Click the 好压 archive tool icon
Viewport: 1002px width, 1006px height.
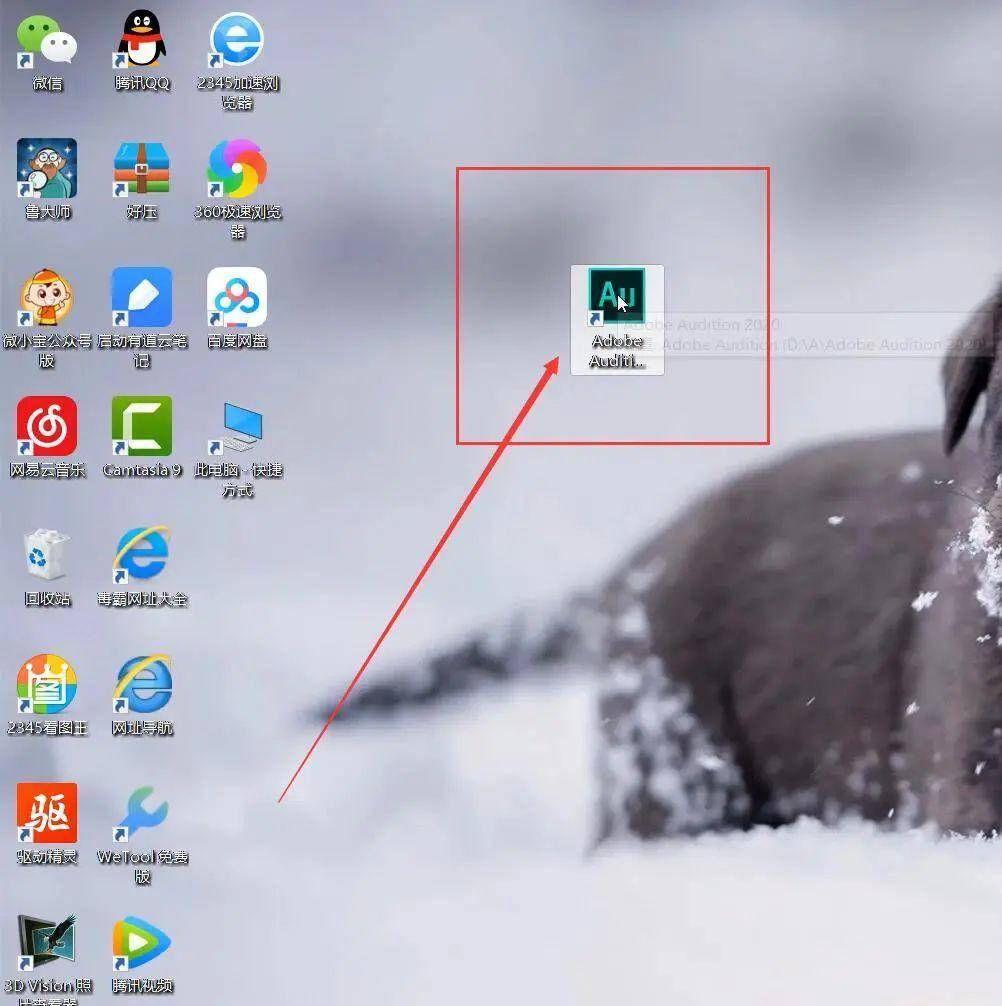[x=142, y=169]
